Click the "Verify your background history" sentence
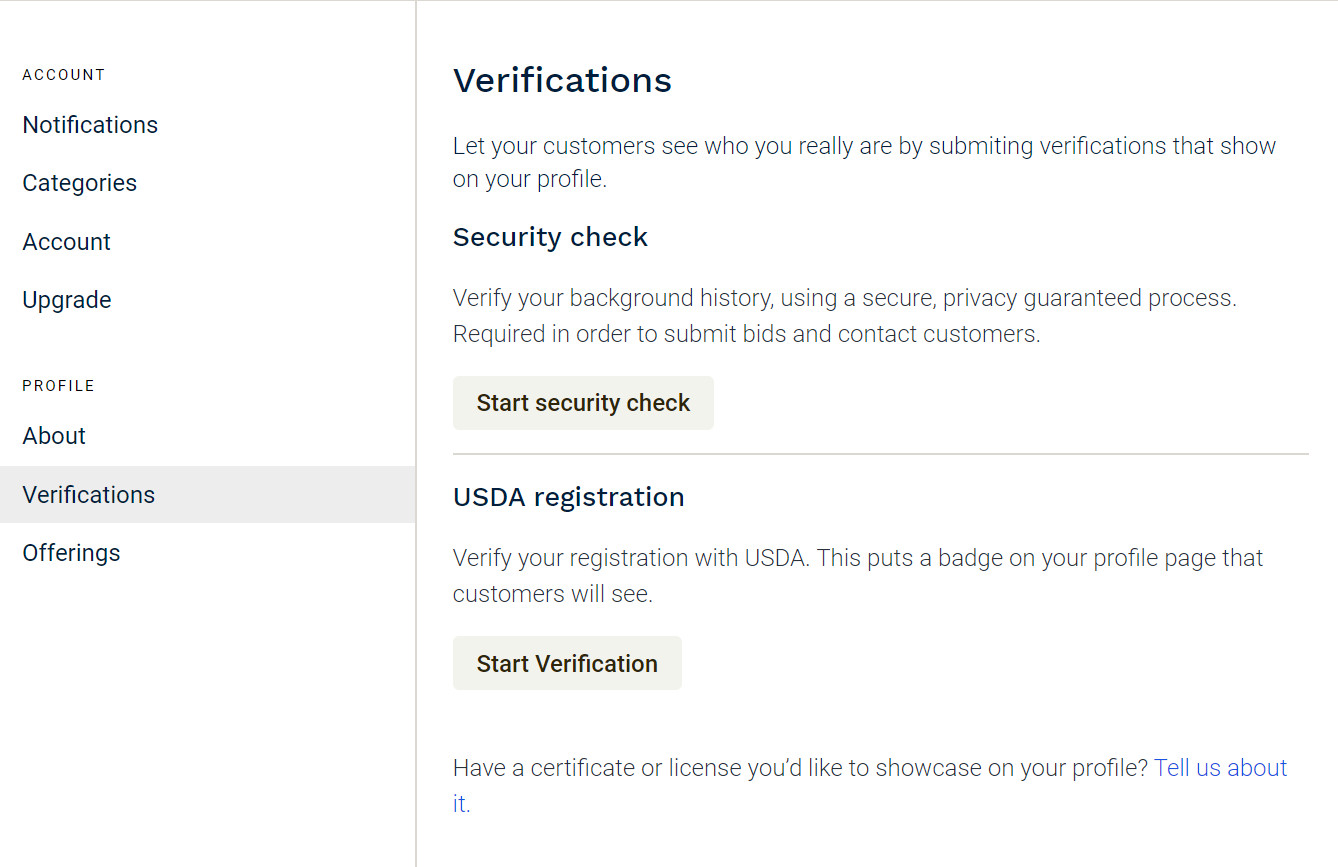The width and height of the screenshot is (1338, 867). [844, 298]
